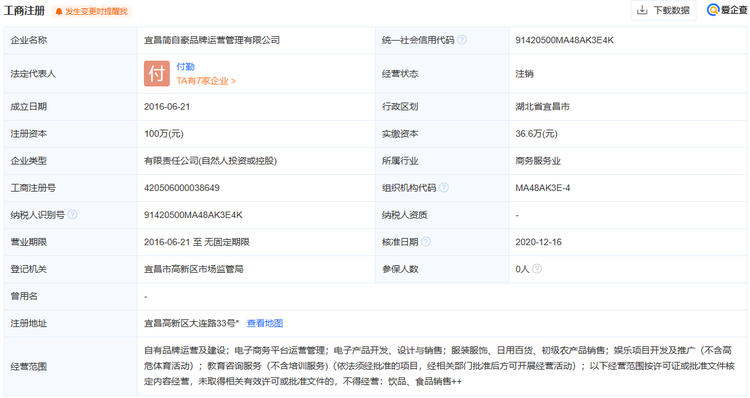Click the 爱企查 logo icon
This screenshot has height=398, width=750.
pyautogui.click(x=713, y=10)
